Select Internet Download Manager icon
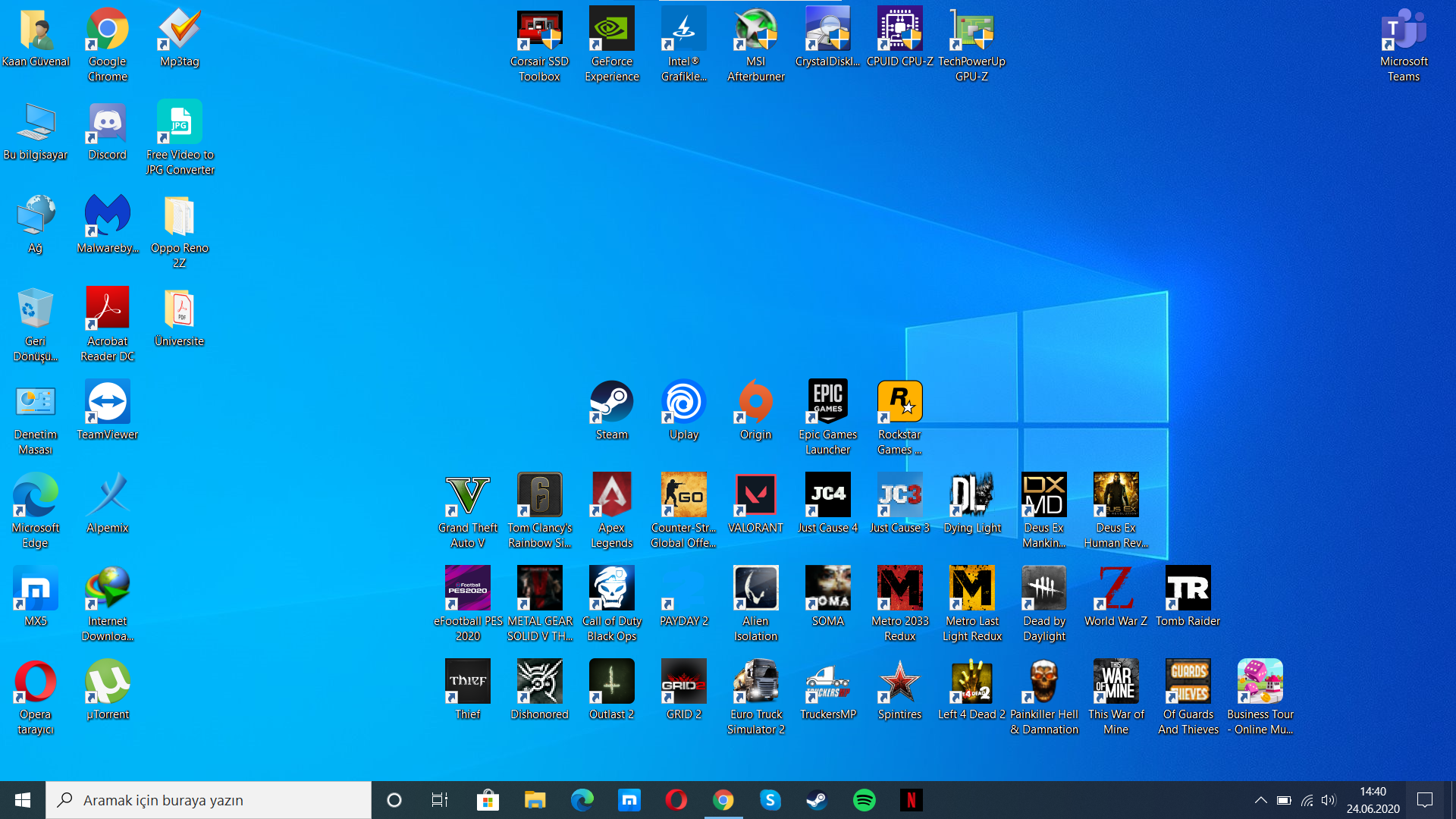Viewport: 1456px width, 819px height. click(x=107, y=604)
